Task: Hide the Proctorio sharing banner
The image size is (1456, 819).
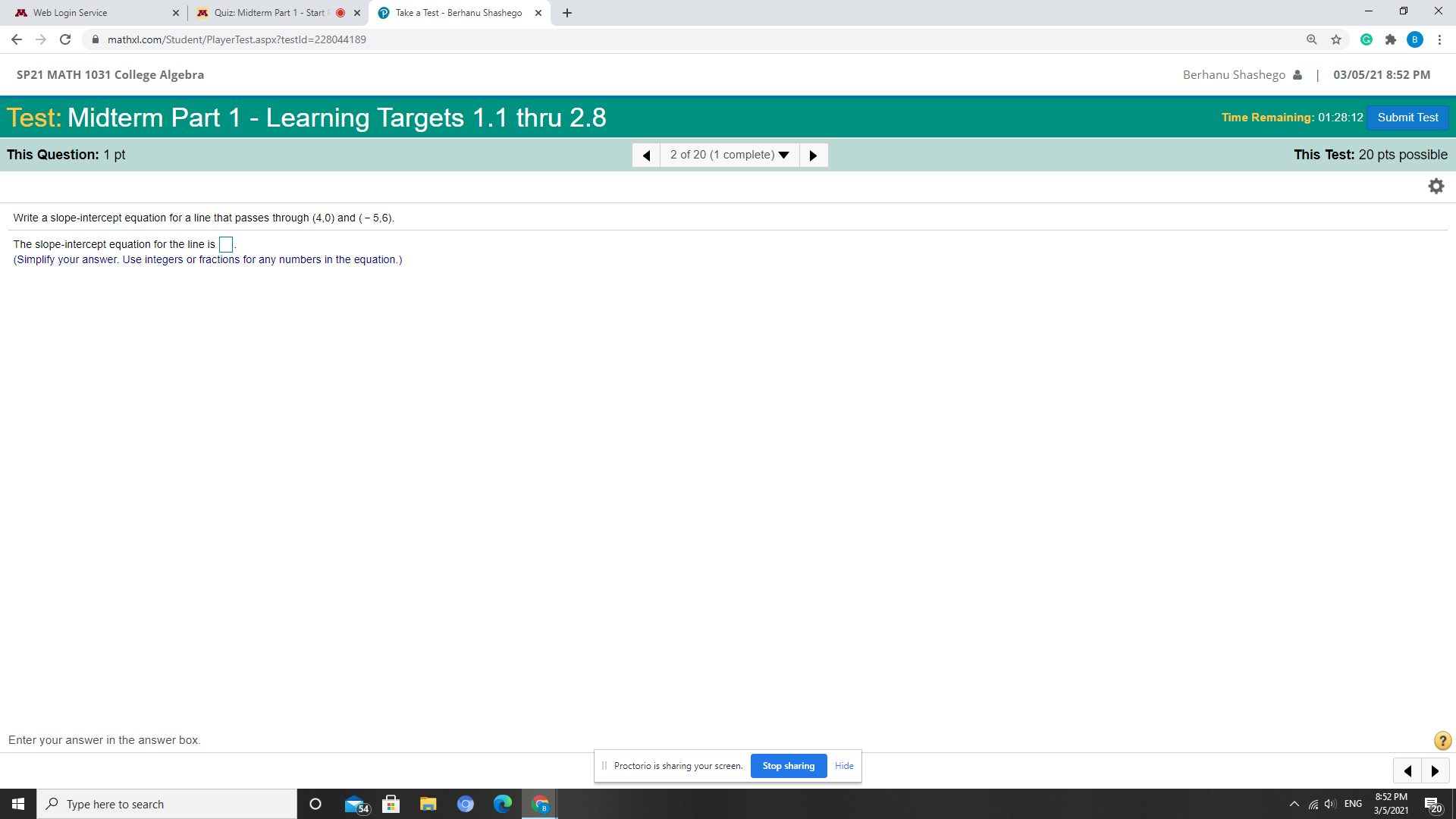Action: pyautogui.click(x=844, y=766)
